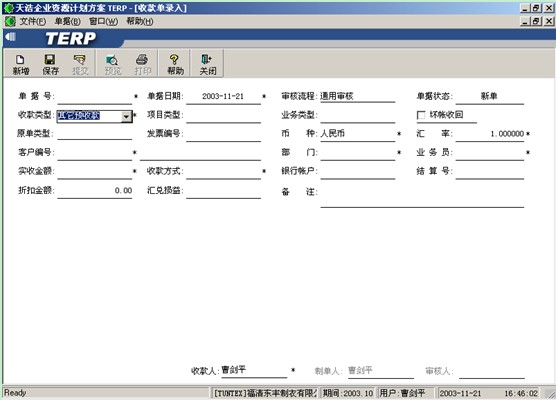The height and width of the screenshot is (400, 556).
Task: Click the 保存 (Save) floppy disk icon
Action: coord(50,64)
